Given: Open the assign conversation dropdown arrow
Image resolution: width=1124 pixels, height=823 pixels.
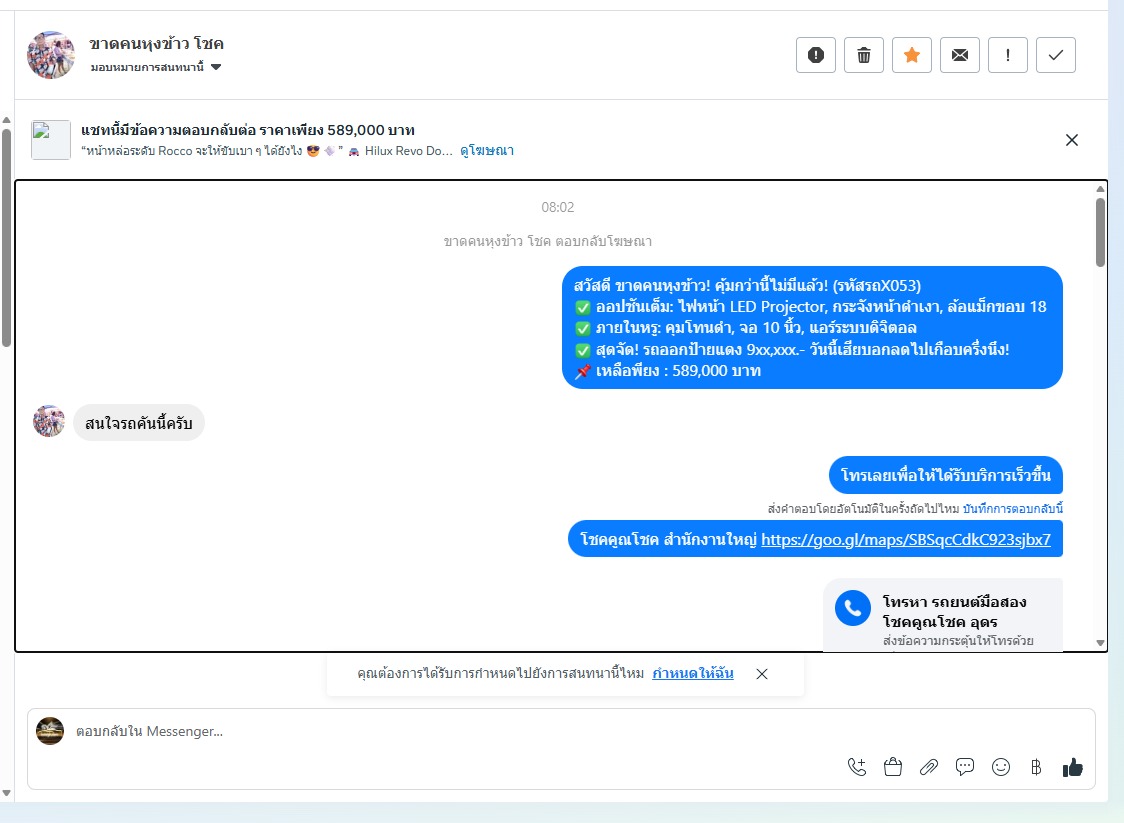Looking at the screenshot, I should click(x=216, y=67).
